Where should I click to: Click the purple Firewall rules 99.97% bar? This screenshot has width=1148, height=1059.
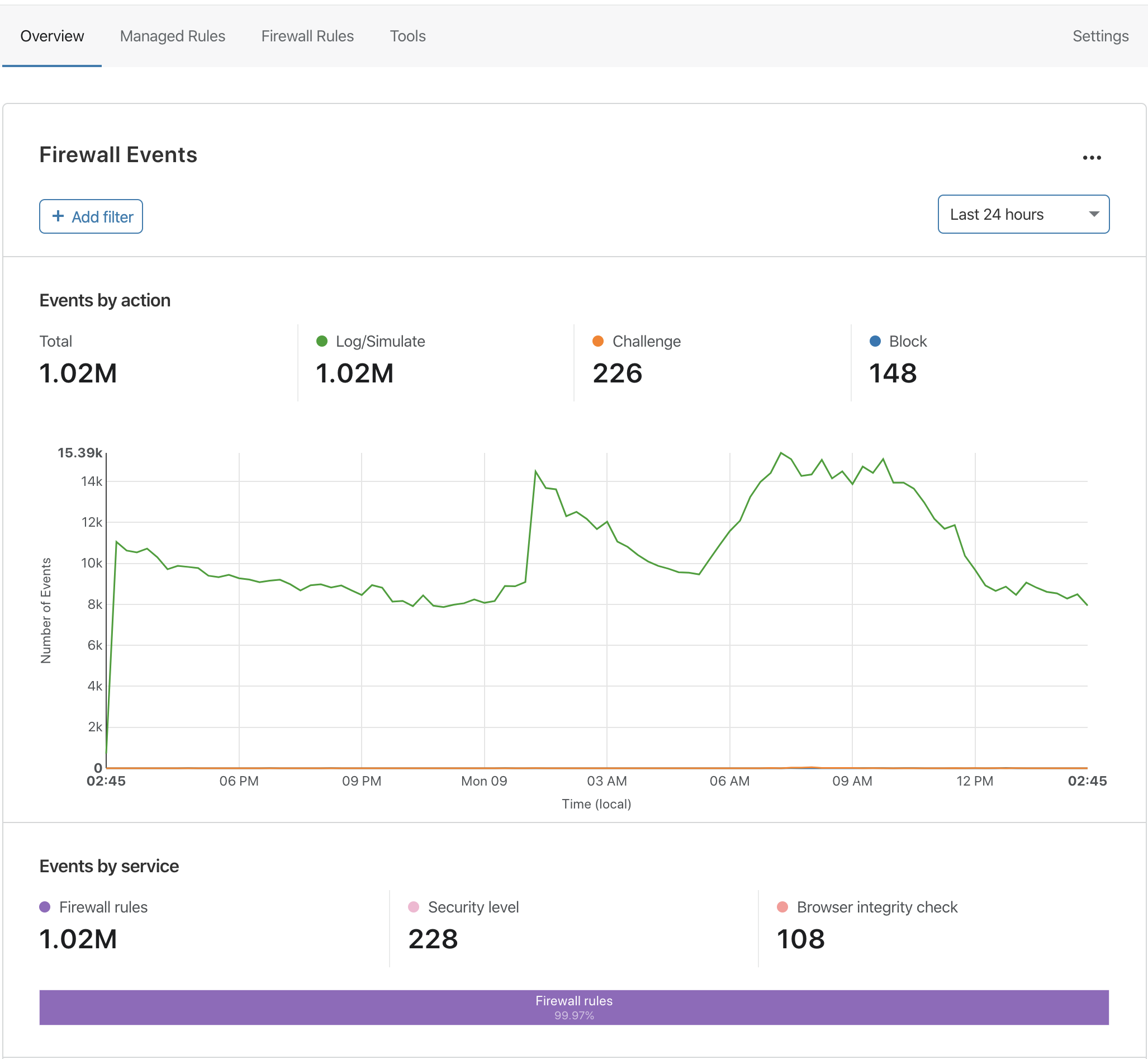coord(574,1008)
